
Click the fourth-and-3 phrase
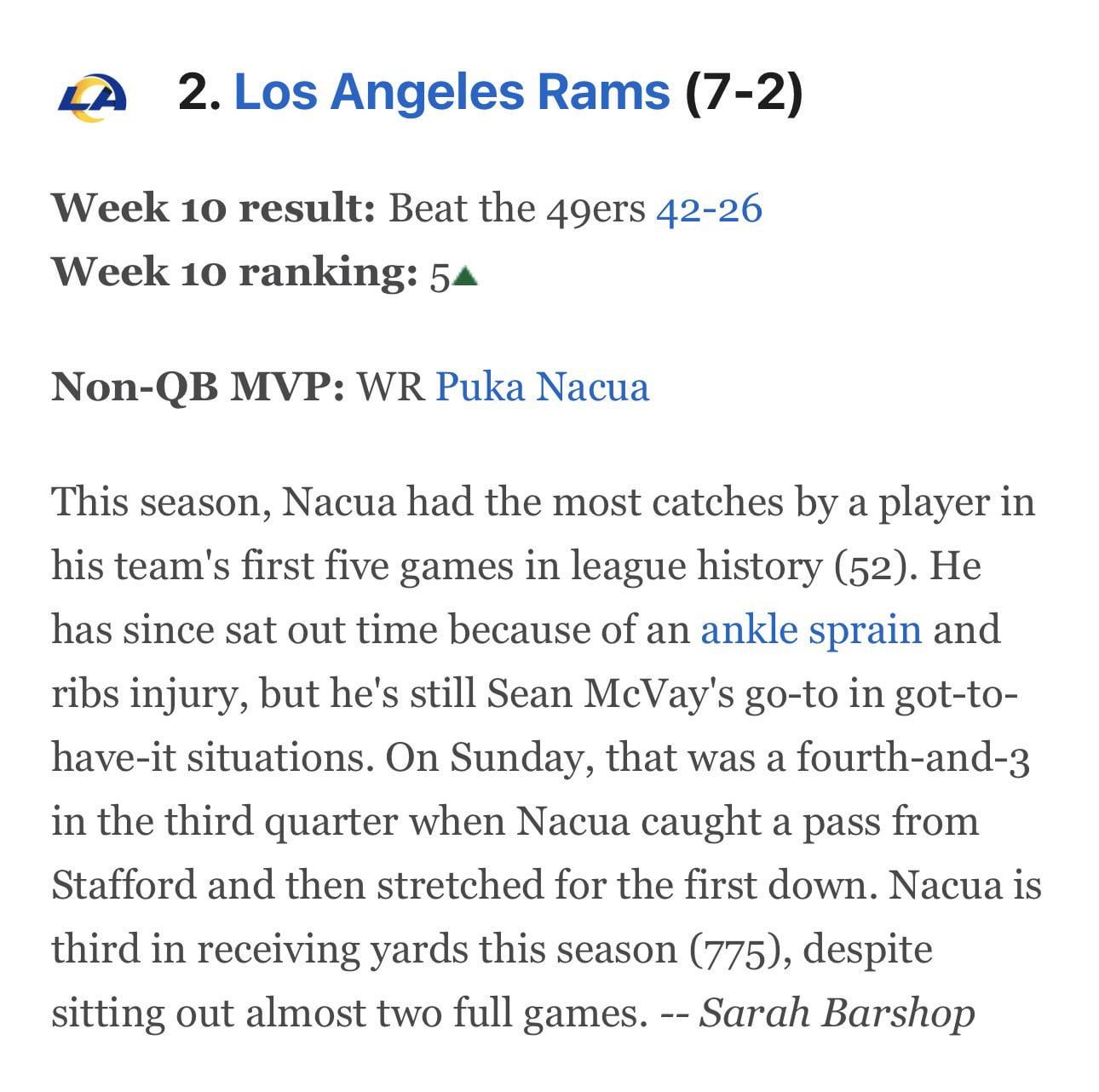point(913,758)
